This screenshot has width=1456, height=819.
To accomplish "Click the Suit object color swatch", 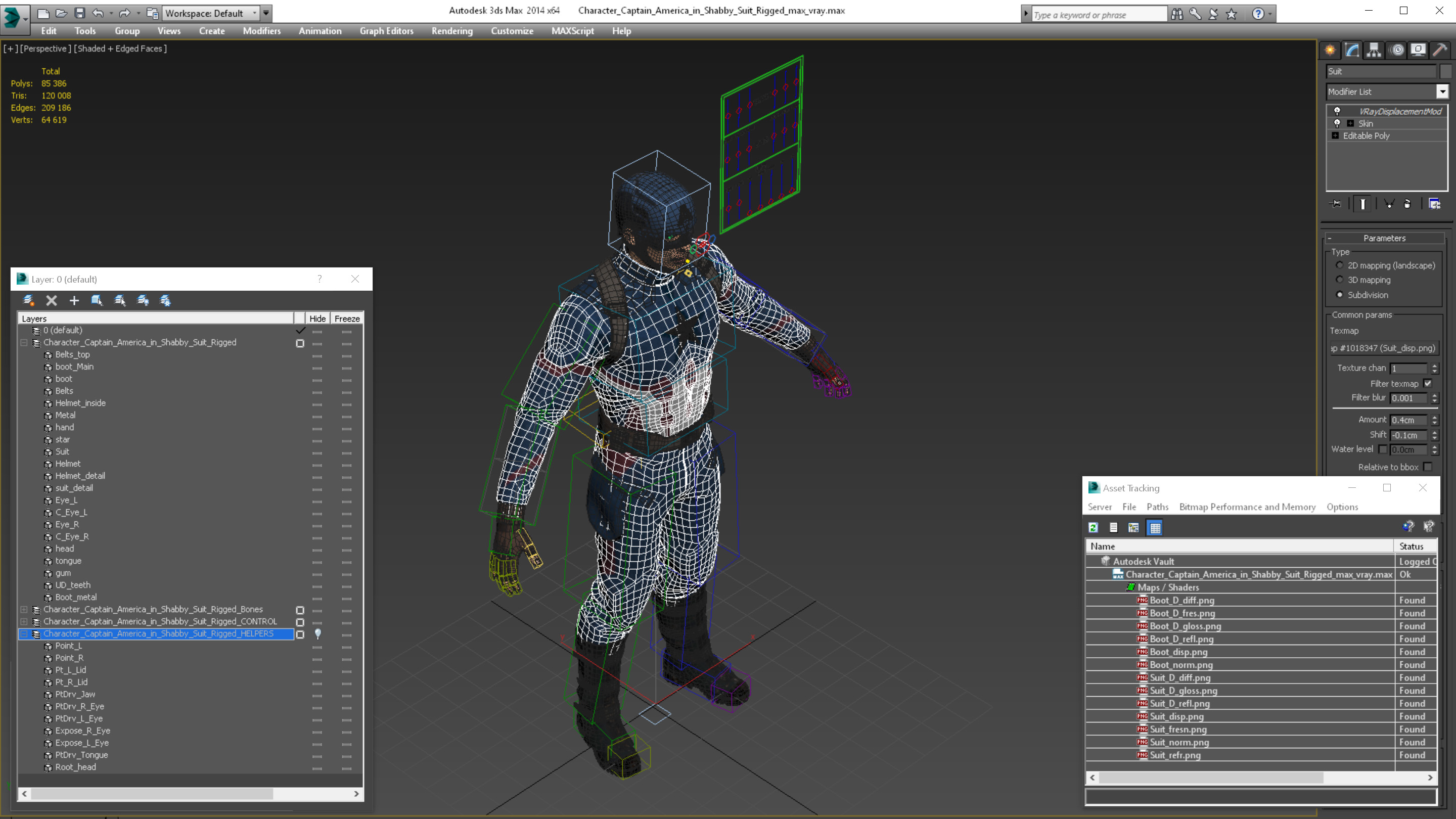I will (1446, 71).
